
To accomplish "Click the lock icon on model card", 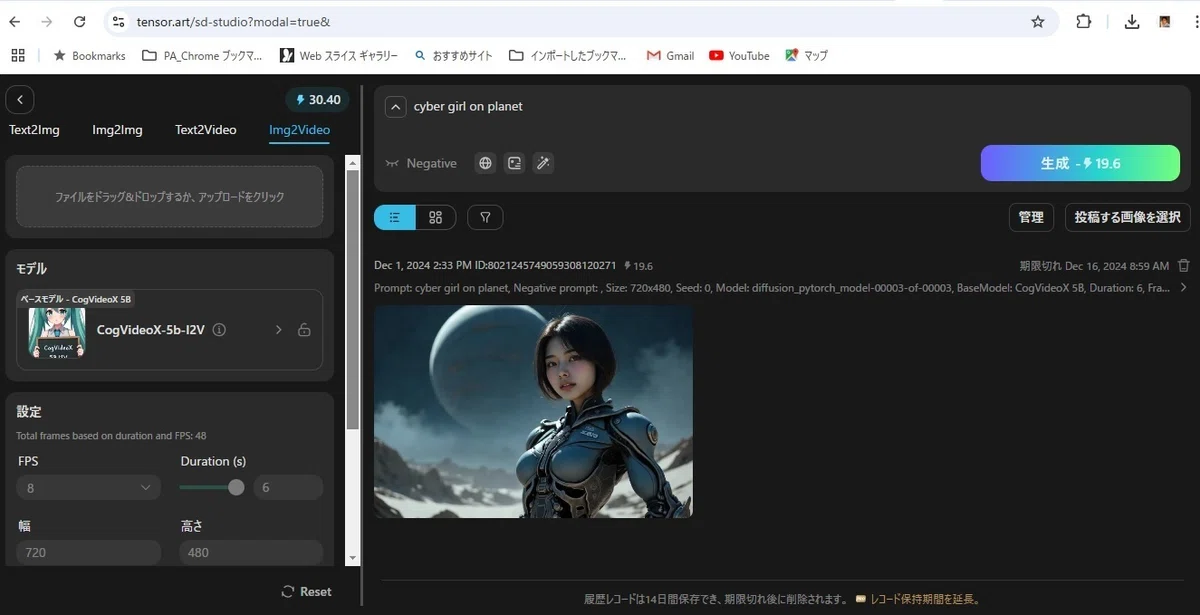I will (304, 330).
